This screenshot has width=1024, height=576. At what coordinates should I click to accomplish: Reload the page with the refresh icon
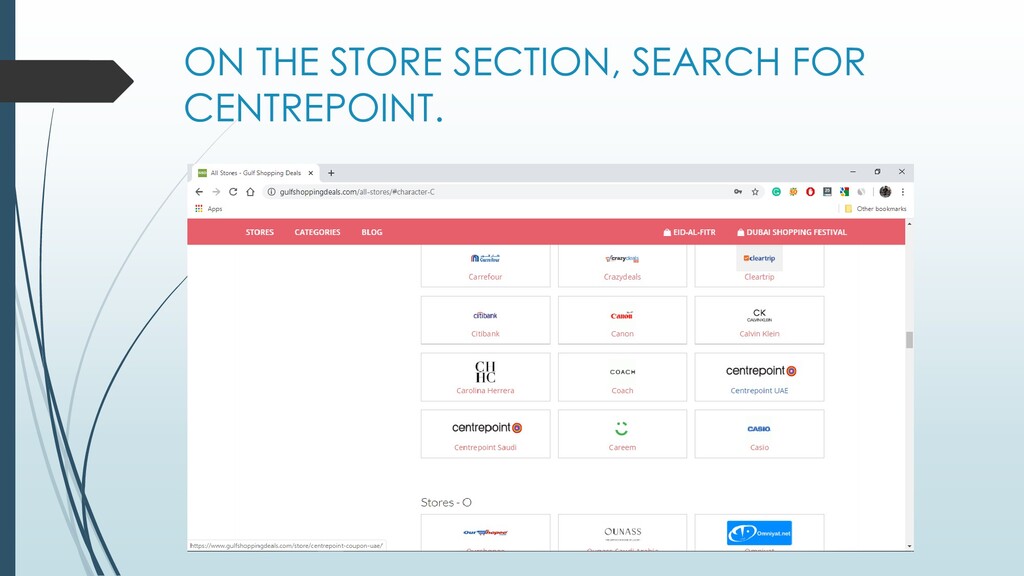click(233, 192)
